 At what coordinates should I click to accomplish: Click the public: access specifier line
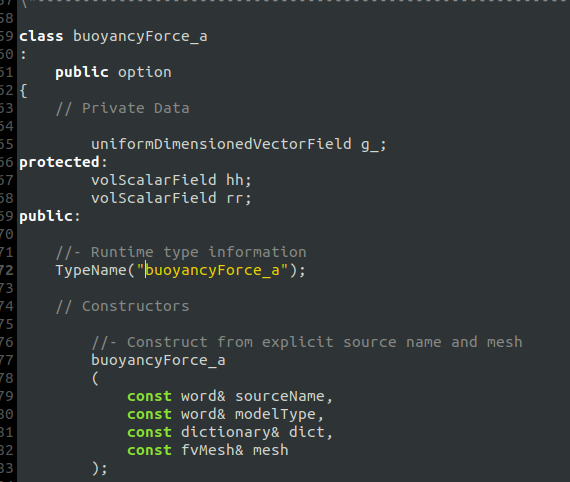click(x=49, y=216)
